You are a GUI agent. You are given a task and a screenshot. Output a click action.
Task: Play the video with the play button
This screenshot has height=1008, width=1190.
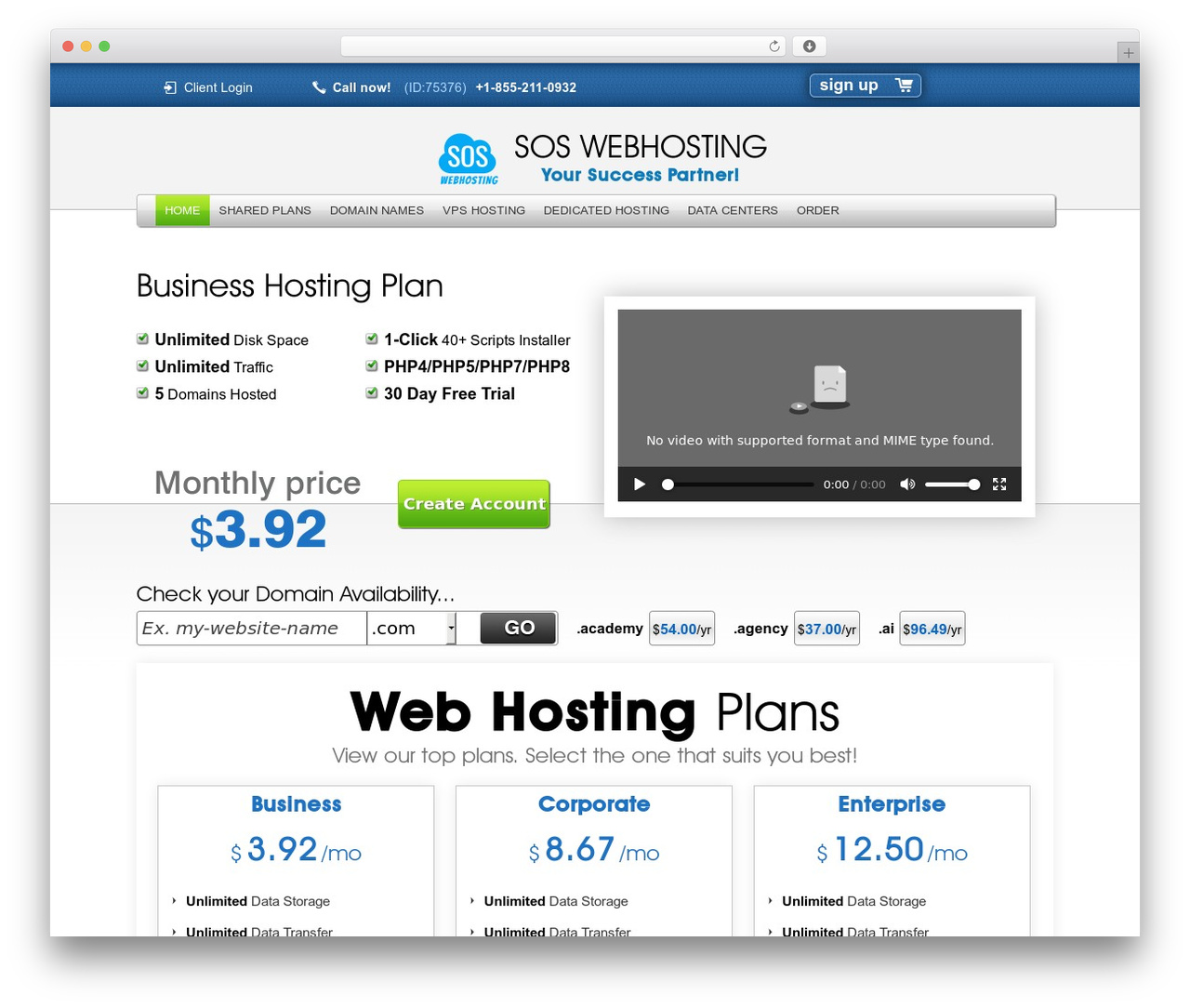[x=640, y=484]
